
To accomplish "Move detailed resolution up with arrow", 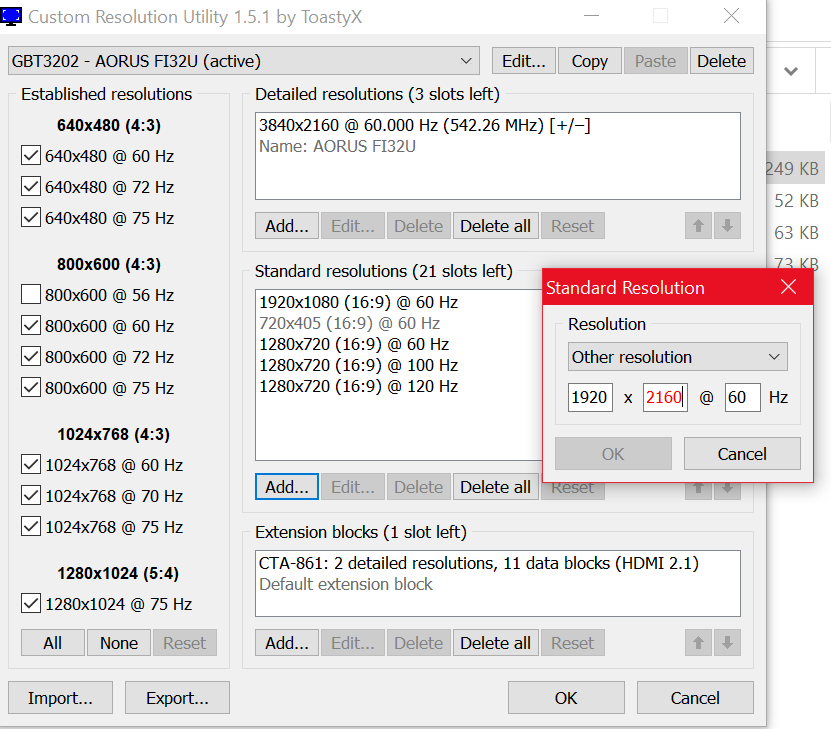I will (x=698, y=226).
